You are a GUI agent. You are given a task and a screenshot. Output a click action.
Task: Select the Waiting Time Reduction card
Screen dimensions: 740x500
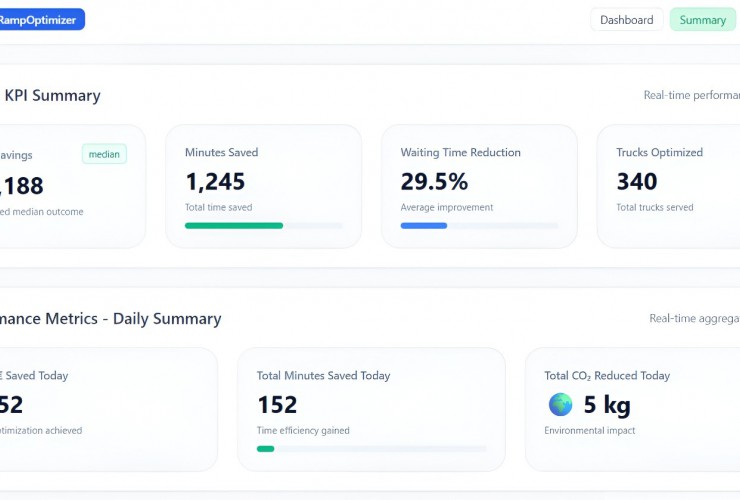click(479, 186)
